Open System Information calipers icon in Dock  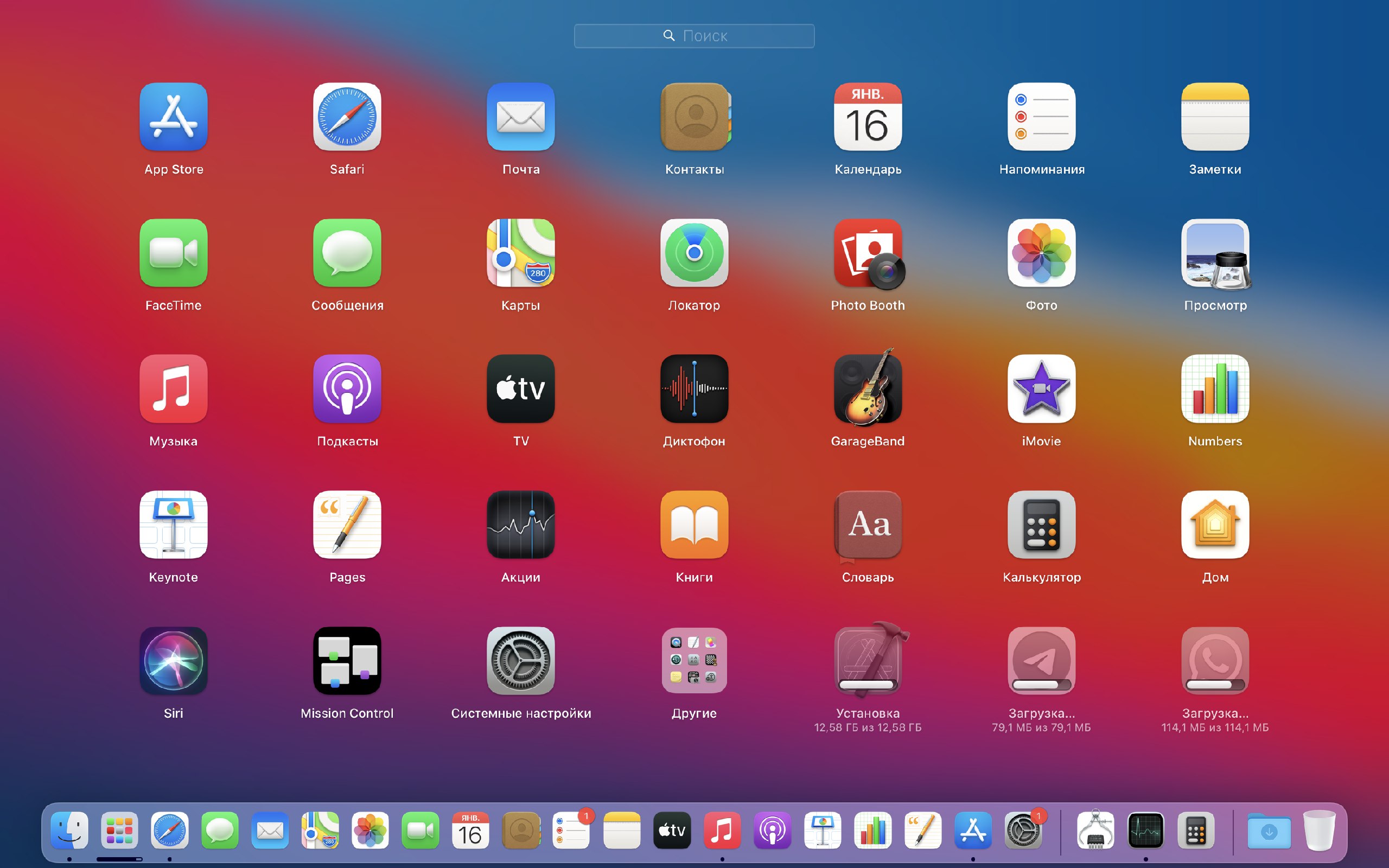[x=1095, y=830]
